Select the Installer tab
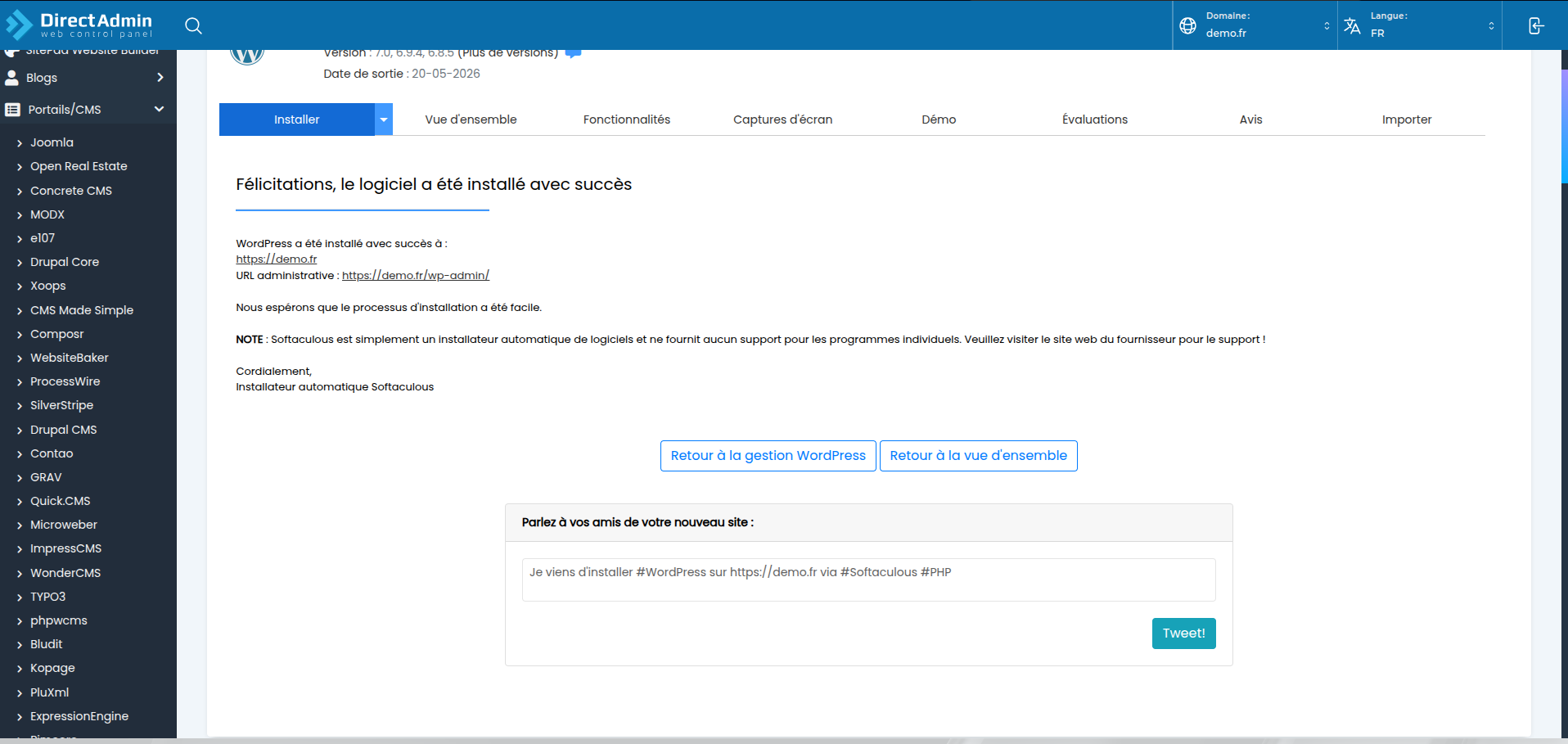1568x744 pixels. click(296, 119)
